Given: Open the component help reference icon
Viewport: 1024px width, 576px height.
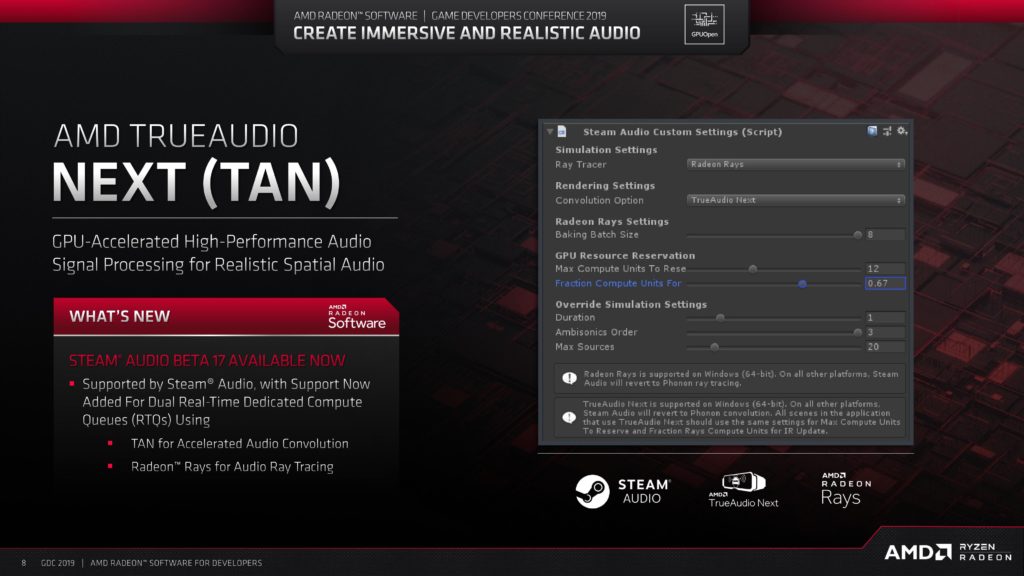Looking at the screenshot, I should point(872,131).
